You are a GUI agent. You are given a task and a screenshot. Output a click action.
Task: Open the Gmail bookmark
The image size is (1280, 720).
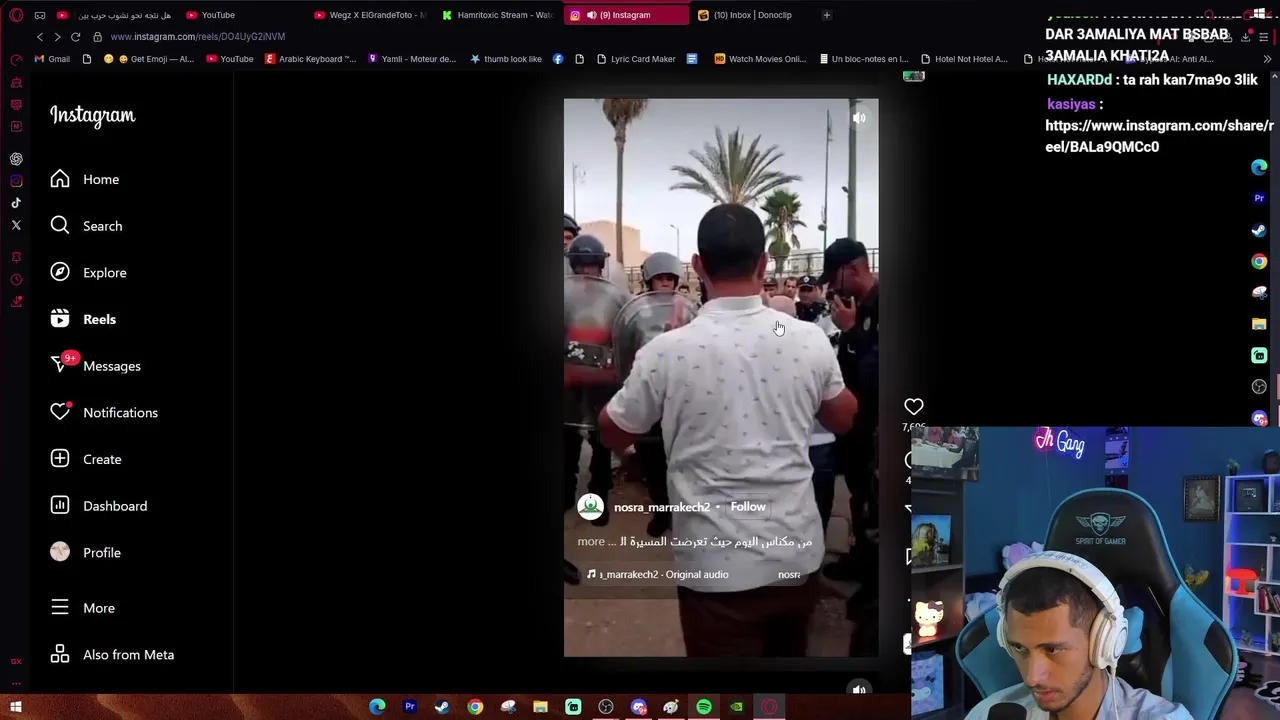coord(52,59)
